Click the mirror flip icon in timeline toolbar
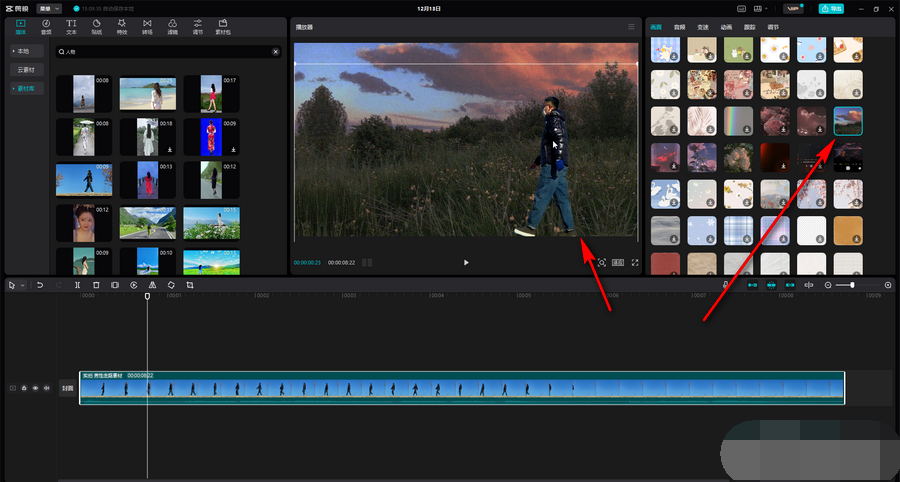 point(152,285)
